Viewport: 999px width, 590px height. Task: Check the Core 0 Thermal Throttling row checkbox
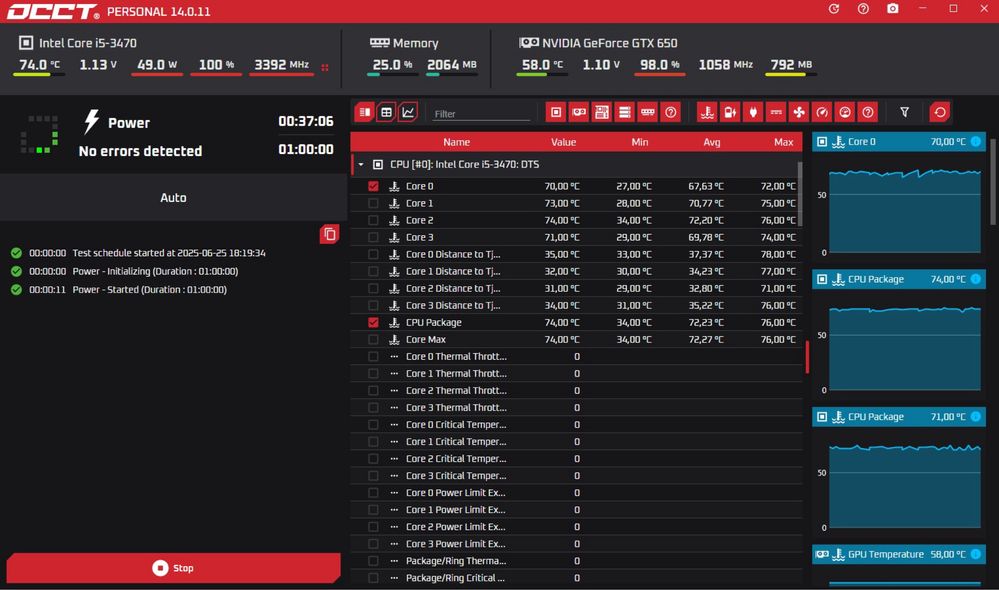click(373, 357)
